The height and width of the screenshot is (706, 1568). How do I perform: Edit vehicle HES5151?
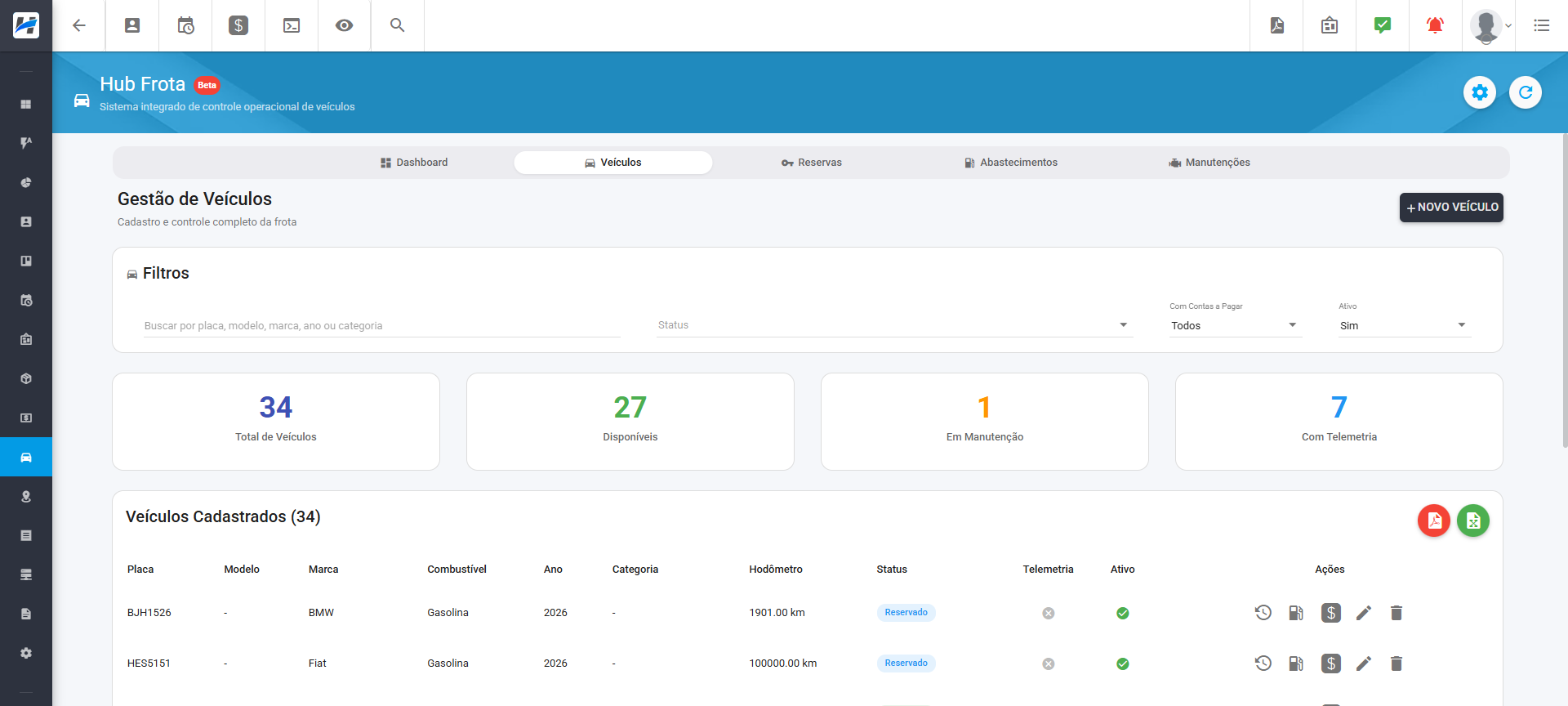(x=1364, y=663)
